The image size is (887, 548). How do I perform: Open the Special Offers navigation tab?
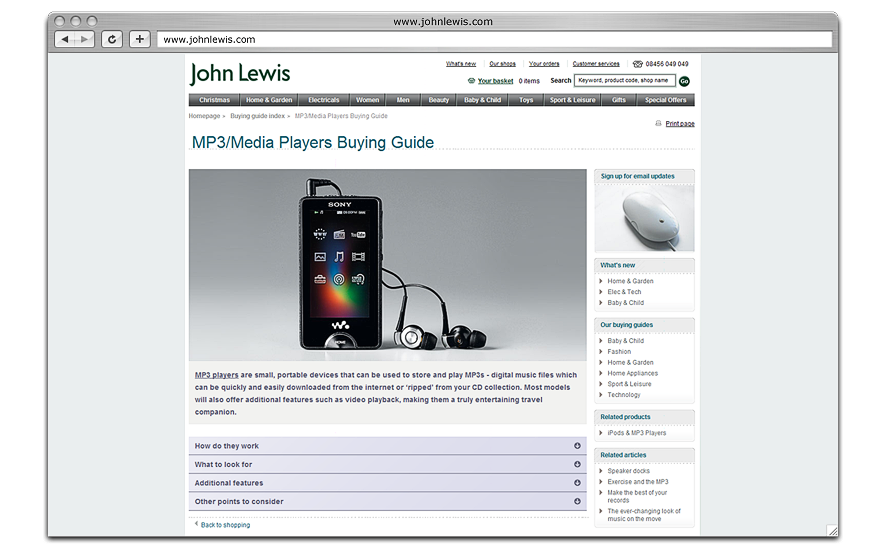665,100
